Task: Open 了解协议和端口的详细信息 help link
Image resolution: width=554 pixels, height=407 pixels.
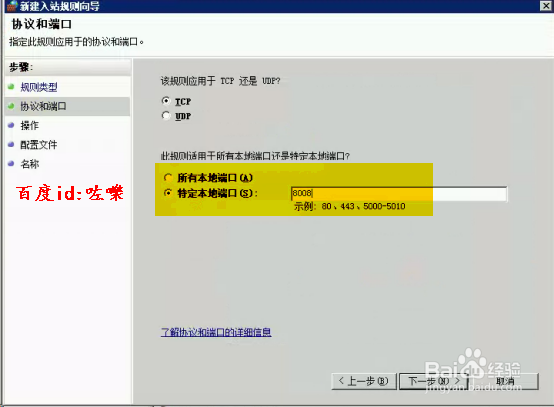Action: [x=216, y=332]
